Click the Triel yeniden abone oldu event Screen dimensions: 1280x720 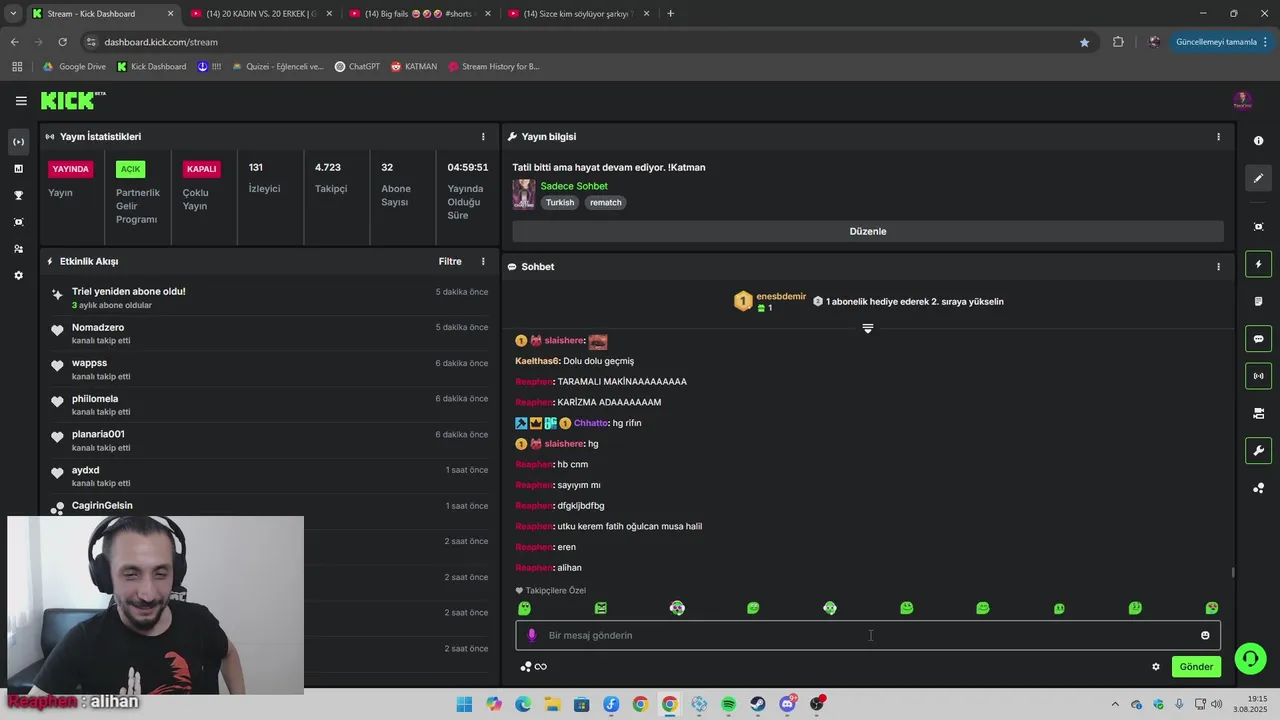(270, 298)
